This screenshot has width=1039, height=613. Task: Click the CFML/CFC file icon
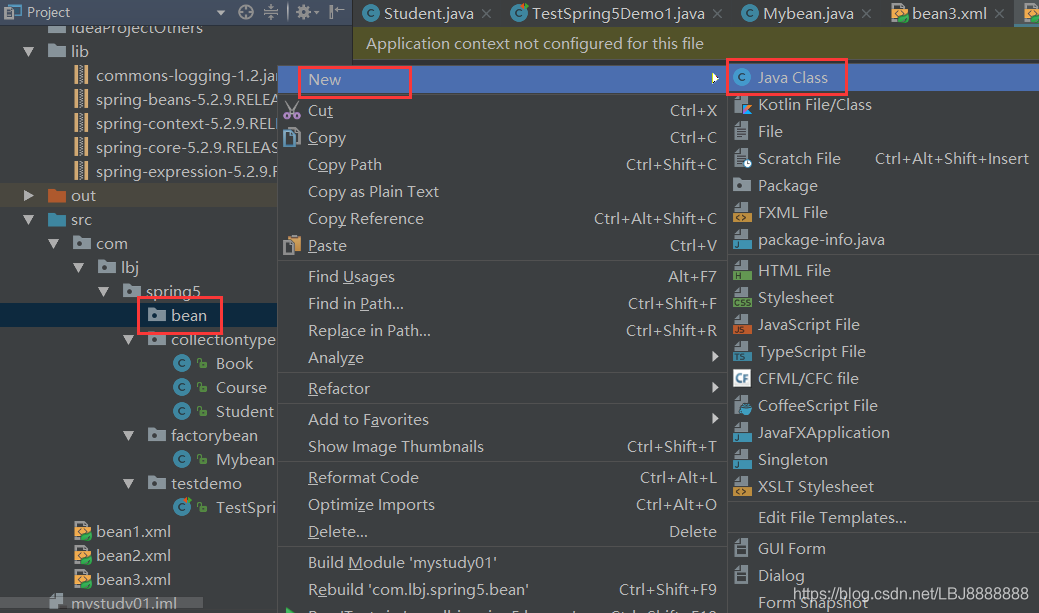click(742, 378)
